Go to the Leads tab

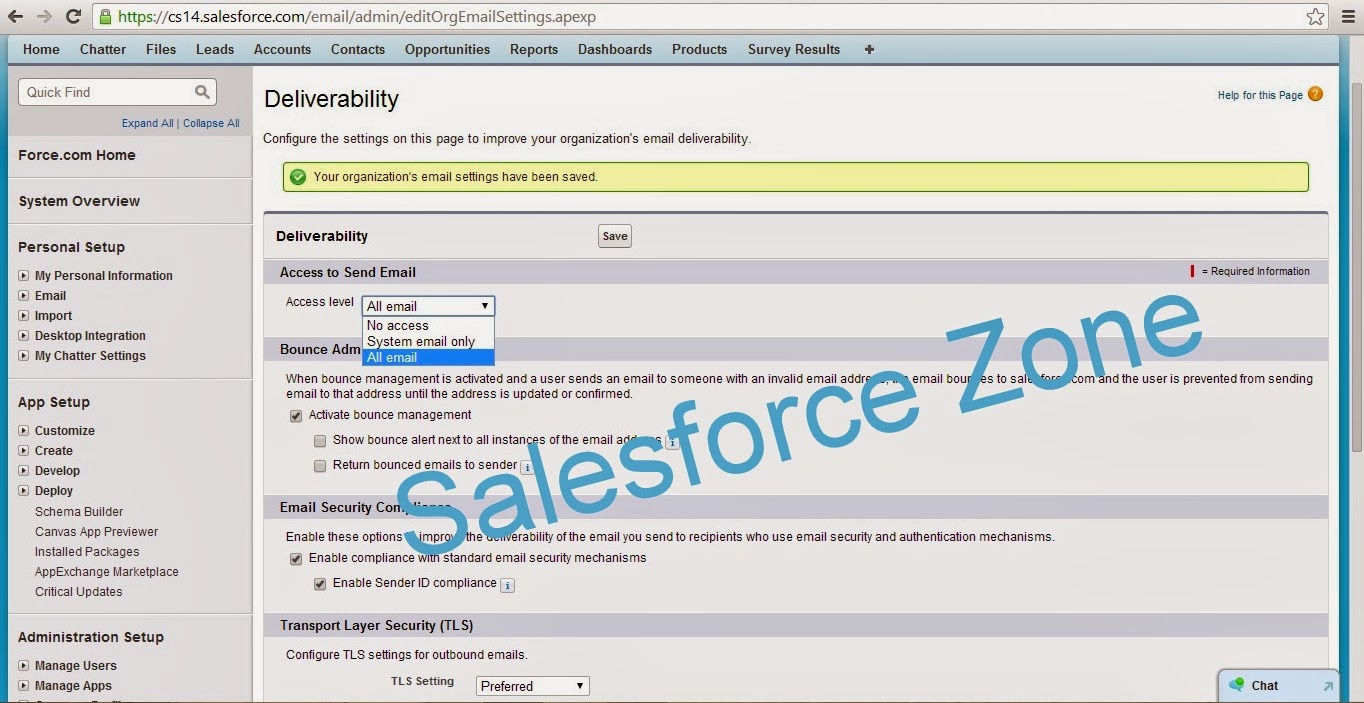point(215,49)
